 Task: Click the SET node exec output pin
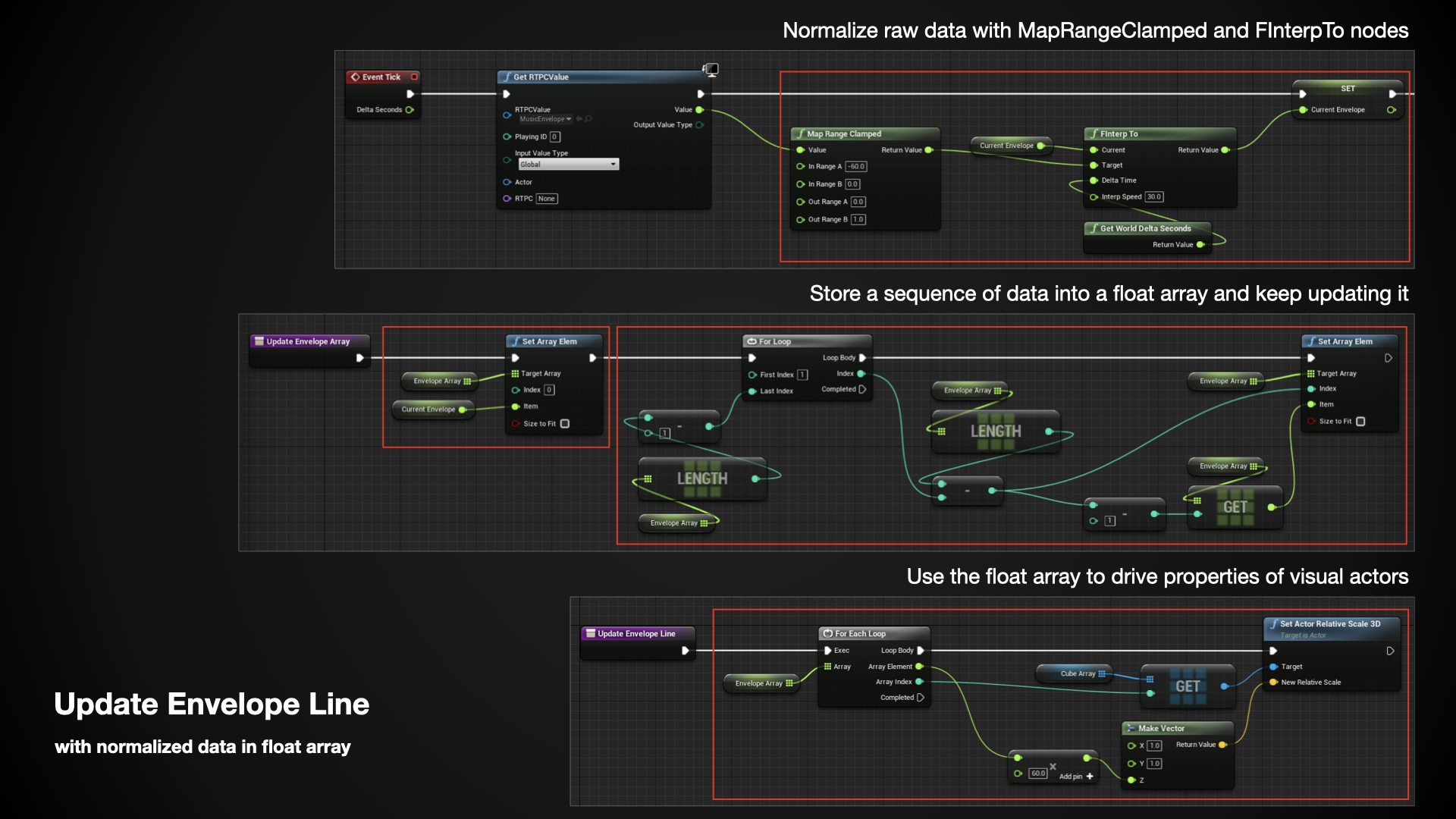[x=1392, y=94]
